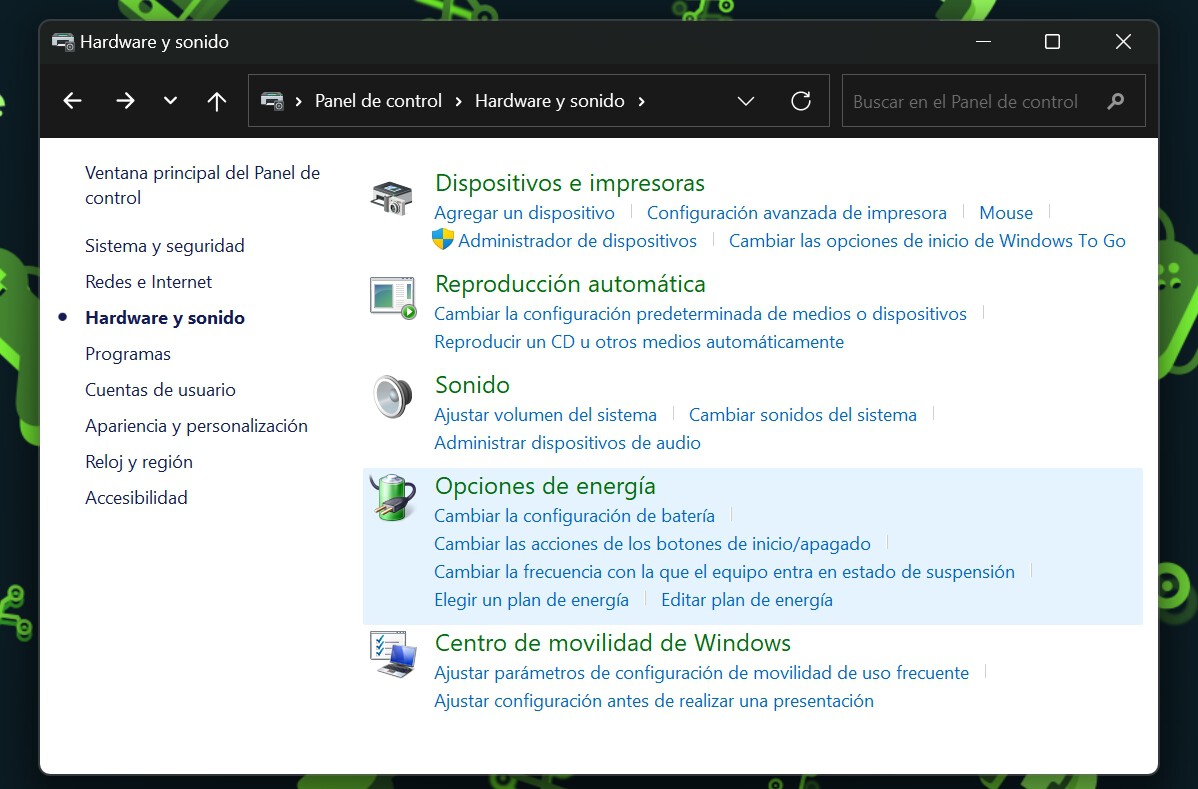Open Administrador de dispositivos link
This screenshot has width=1198, height=789.
tap(577, 241)
